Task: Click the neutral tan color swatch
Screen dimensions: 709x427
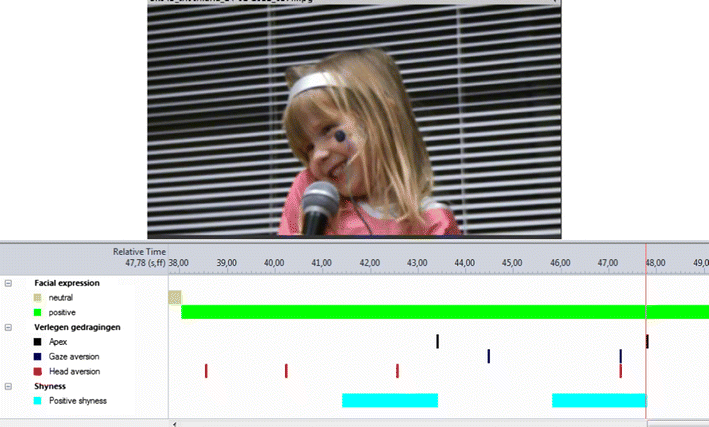Action: (38, 298)
